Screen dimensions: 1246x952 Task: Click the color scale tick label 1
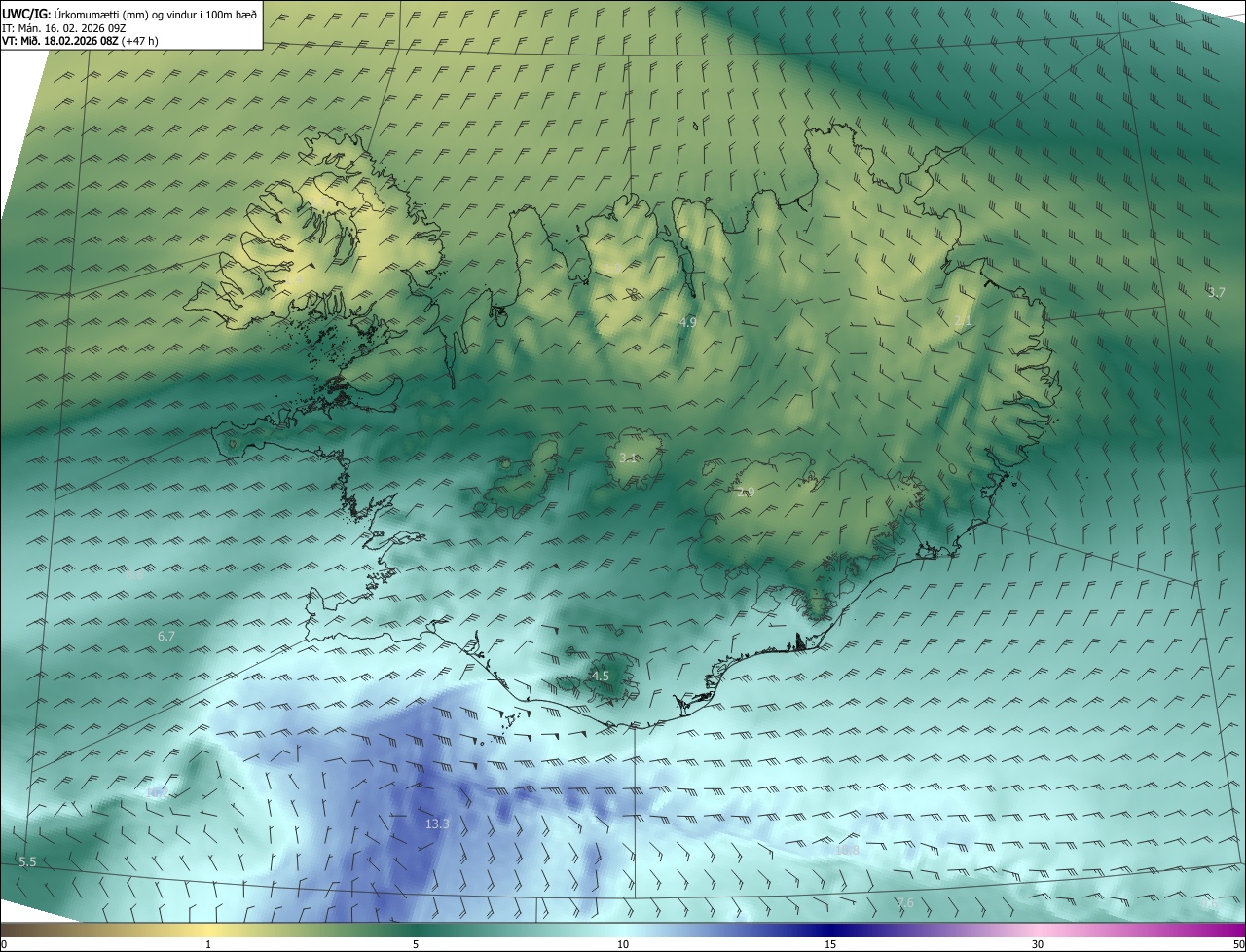click(x=208, y=944)
